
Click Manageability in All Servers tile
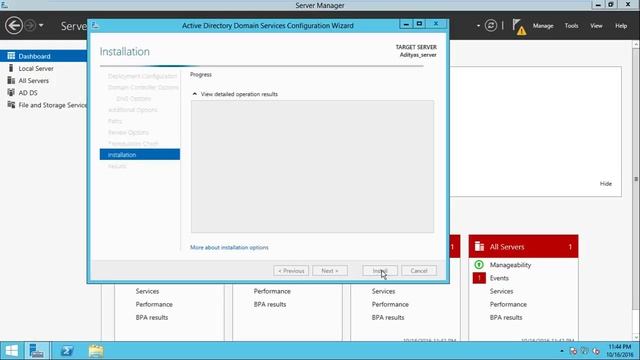click(510, 265)
